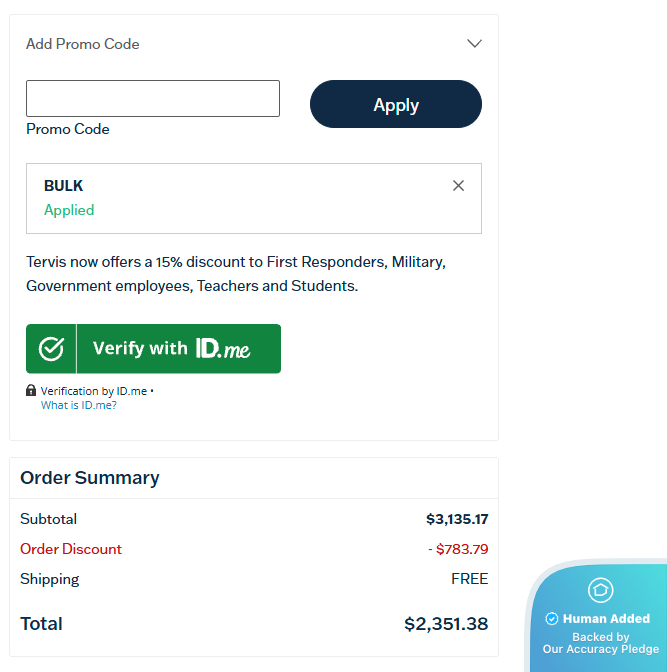The width and height of the screenshot is (667, 672).
Task: Open the Backed by Our Accuracy Pledge text
Action: 601,643
